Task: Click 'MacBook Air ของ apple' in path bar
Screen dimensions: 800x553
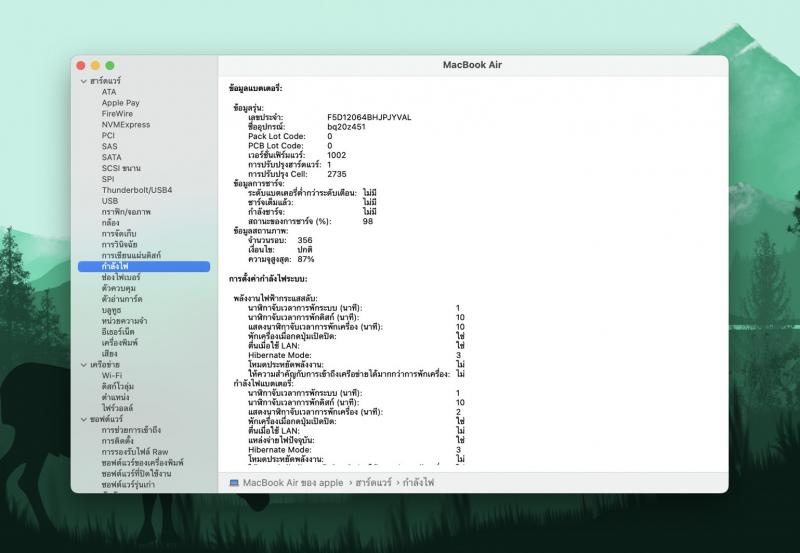Action: pyautogui.click(x=290, y=482)
